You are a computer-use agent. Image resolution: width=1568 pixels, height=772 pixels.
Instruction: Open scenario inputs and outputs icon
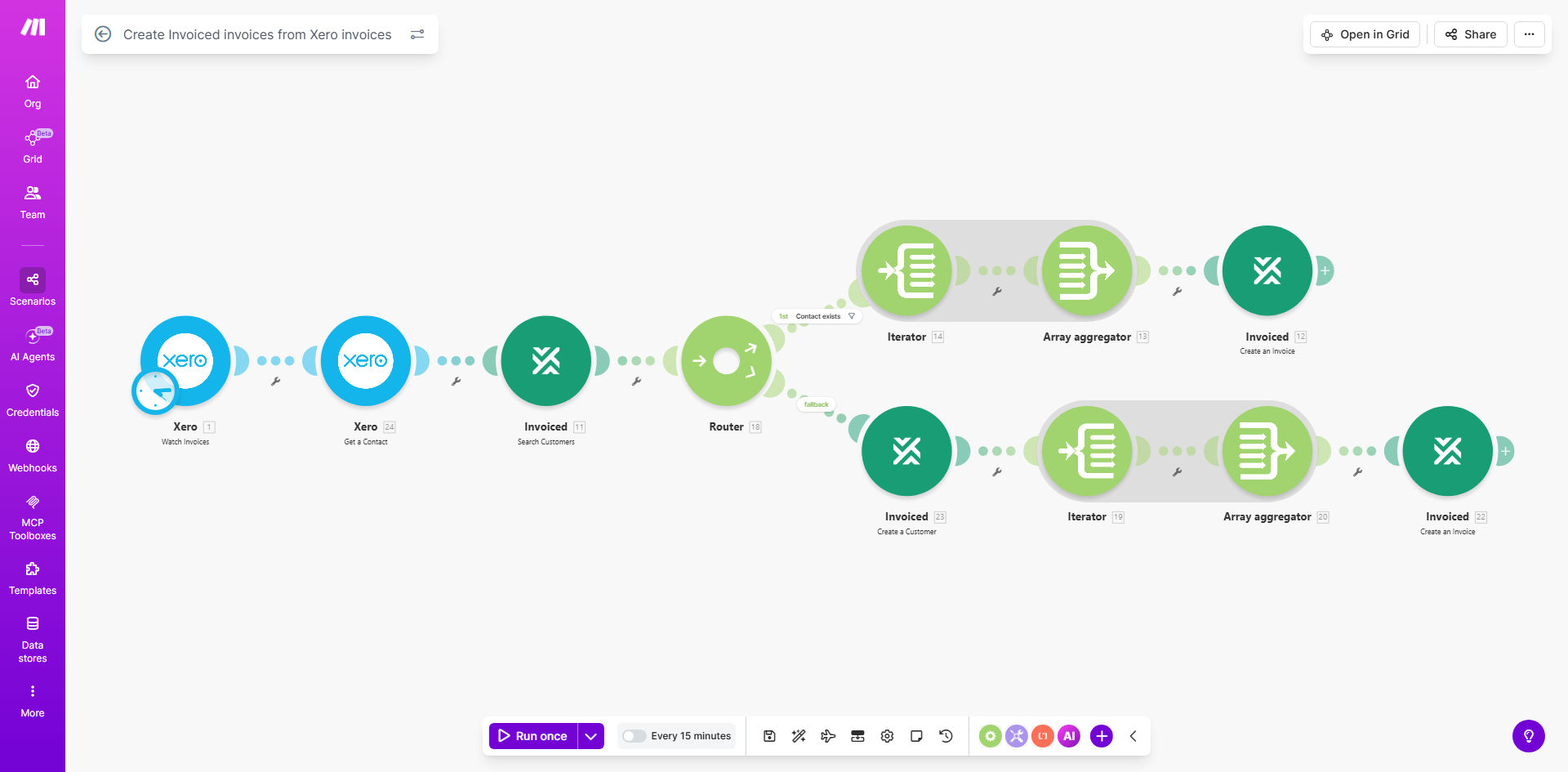coord(857,736)
